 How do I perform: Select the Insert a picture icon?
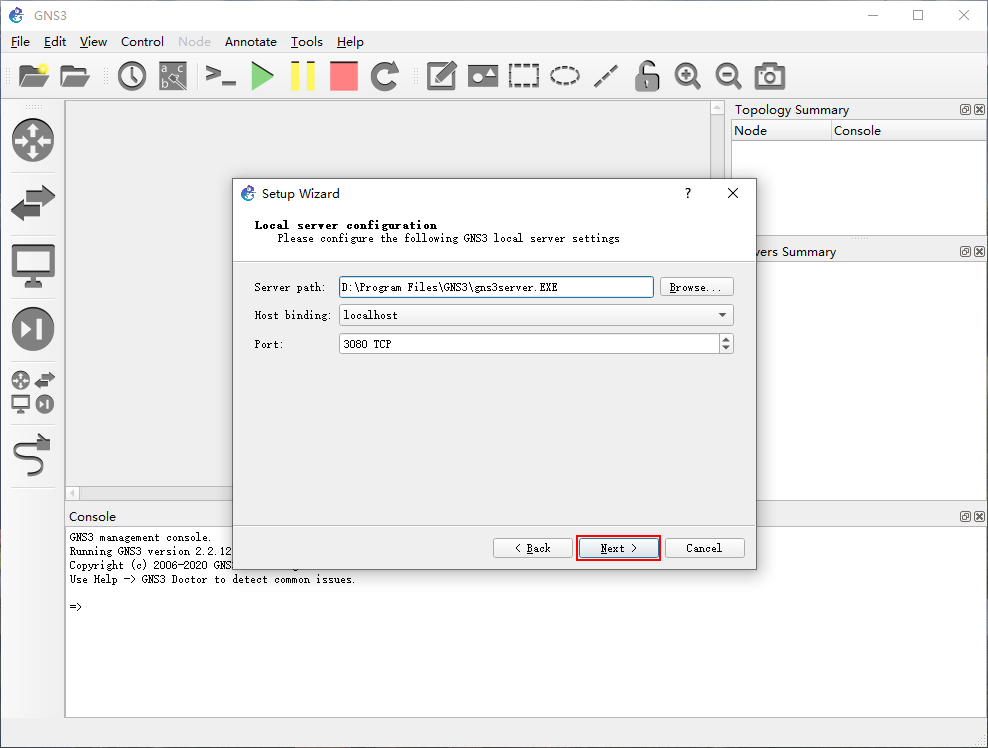[x=483, y=76]
